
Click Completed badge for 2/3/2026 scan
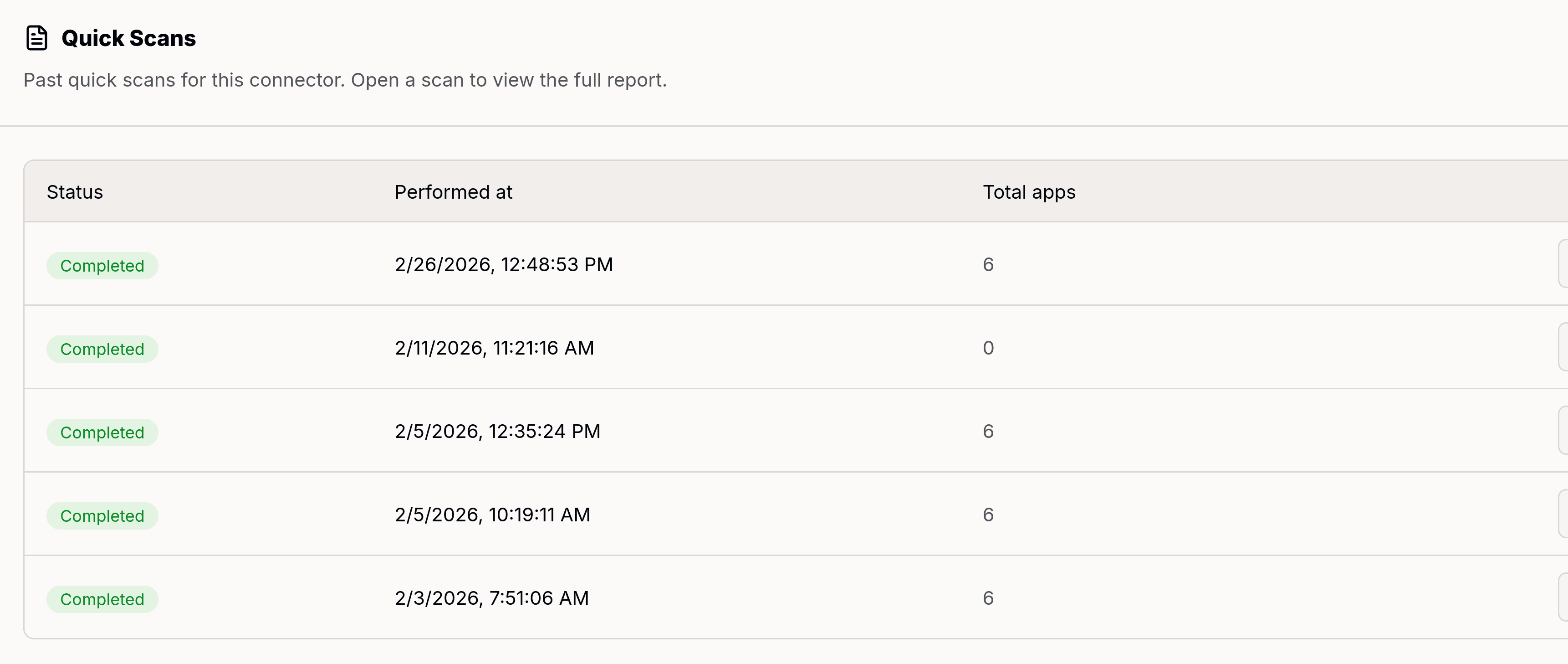(x=102, y=599)
